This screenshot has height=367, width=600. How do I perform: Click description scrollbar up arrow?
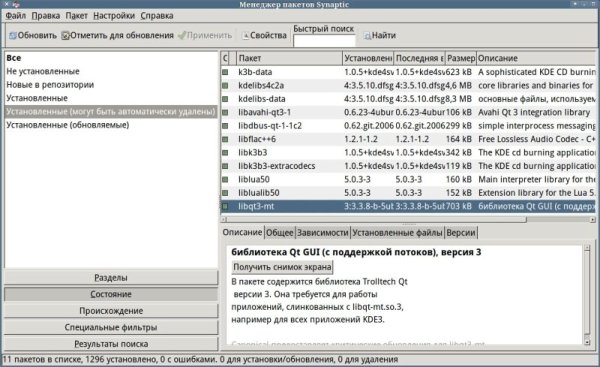pyautogui.click(x=587, y=248)
